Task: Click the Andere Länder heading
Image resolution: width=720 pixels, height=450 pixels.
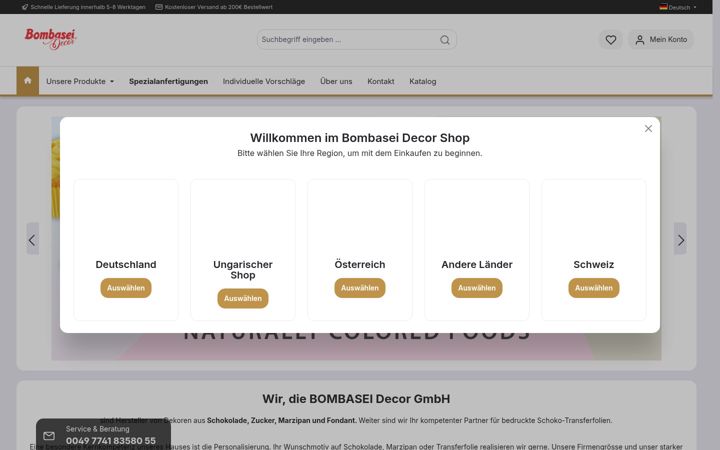Action: click(477, 264)
